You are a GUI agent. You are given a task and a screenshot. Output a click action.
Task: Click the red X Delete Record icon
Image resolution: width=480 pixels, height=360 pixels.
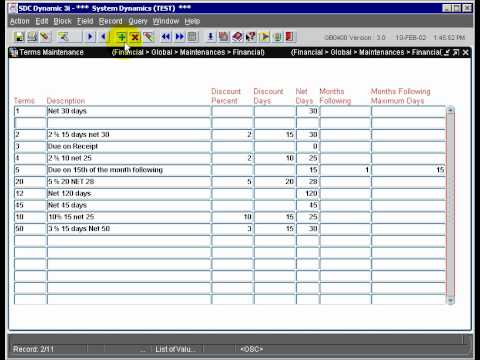coord(135,37)
